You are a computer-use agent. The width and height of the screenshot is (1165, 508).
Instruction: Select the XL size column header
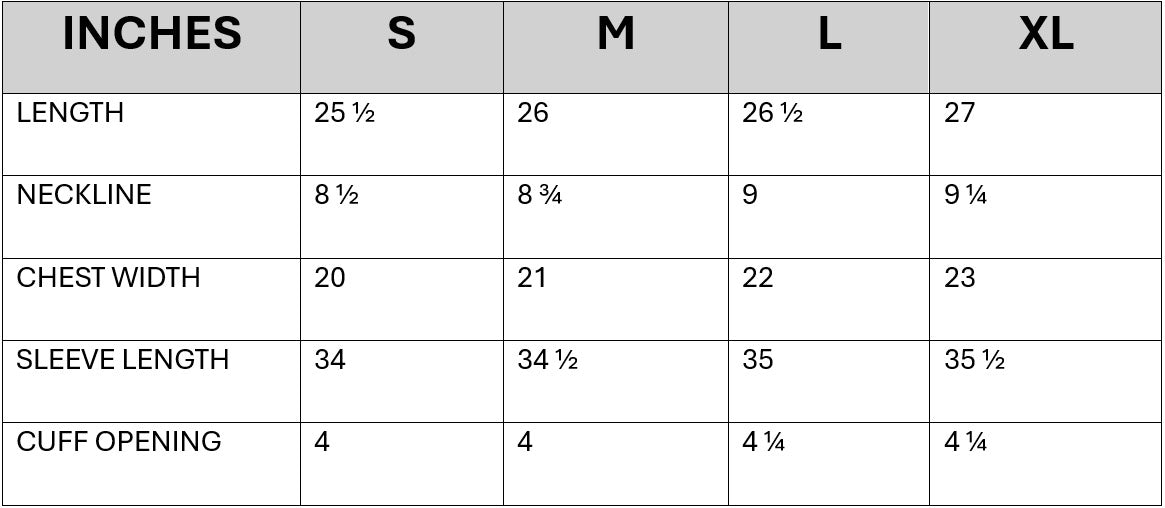pos(1046,36)
